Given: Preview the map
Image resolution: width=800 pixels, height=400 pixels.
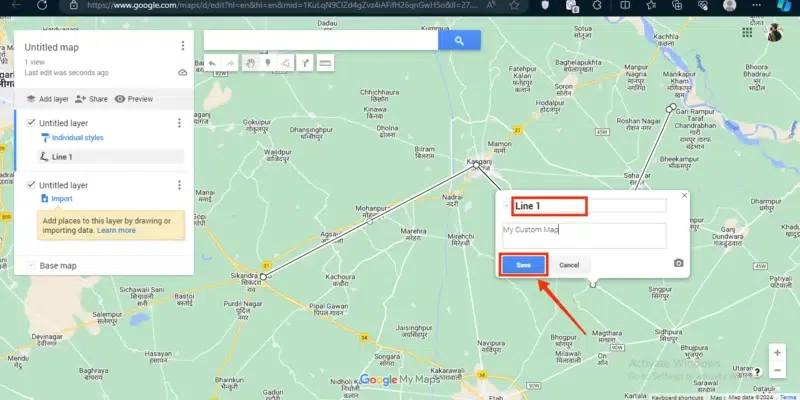Looking at the screenshot, I should [x=134, y=99].
